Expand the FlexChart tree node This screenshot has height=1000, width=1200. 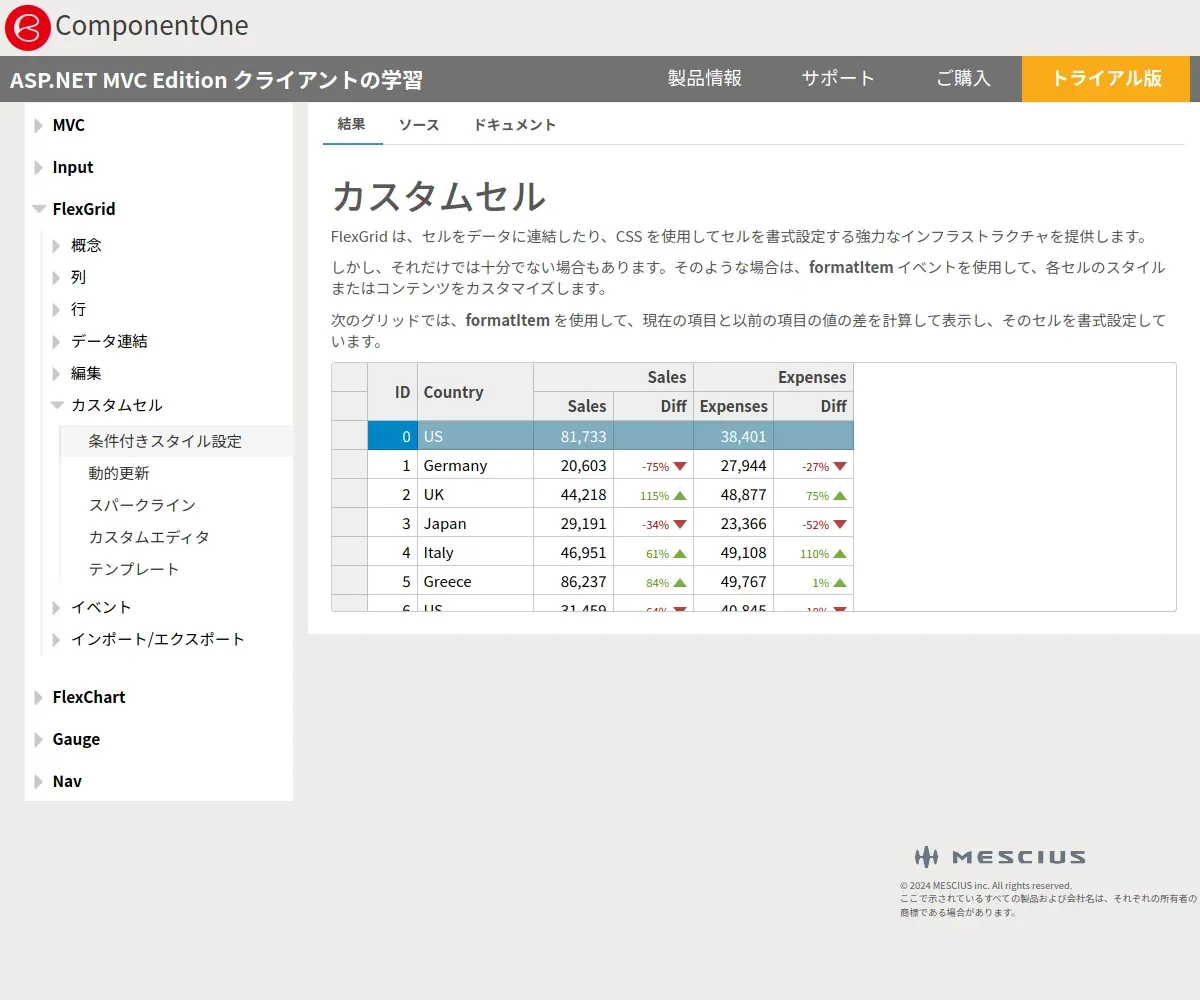38,697
